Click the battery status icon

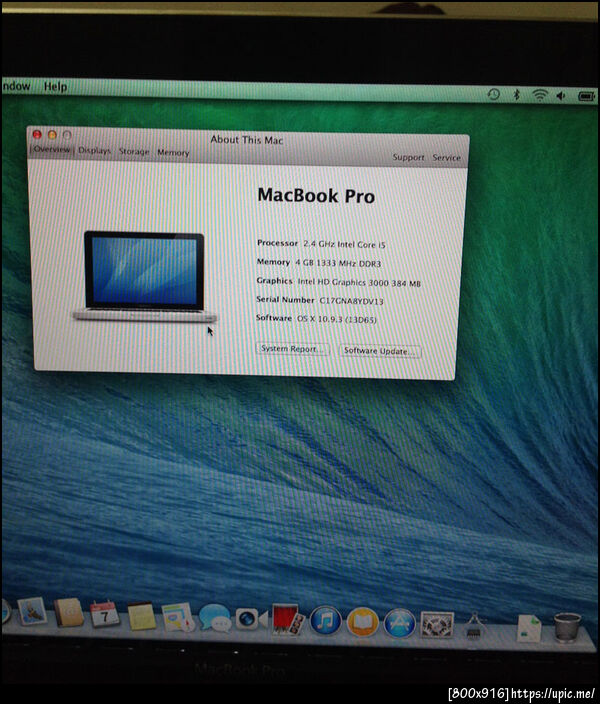pyautogui.click(x=587, y=96)
